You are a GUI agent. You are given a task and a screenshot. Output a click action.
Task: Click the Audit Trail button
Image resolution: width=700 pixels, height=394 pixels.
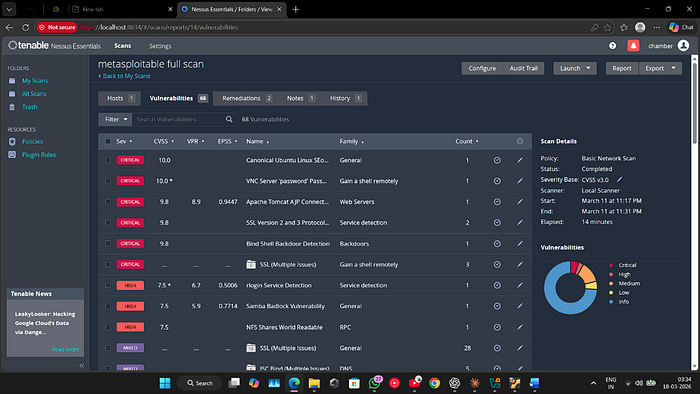pyautogui.click(x=524, y=68)
